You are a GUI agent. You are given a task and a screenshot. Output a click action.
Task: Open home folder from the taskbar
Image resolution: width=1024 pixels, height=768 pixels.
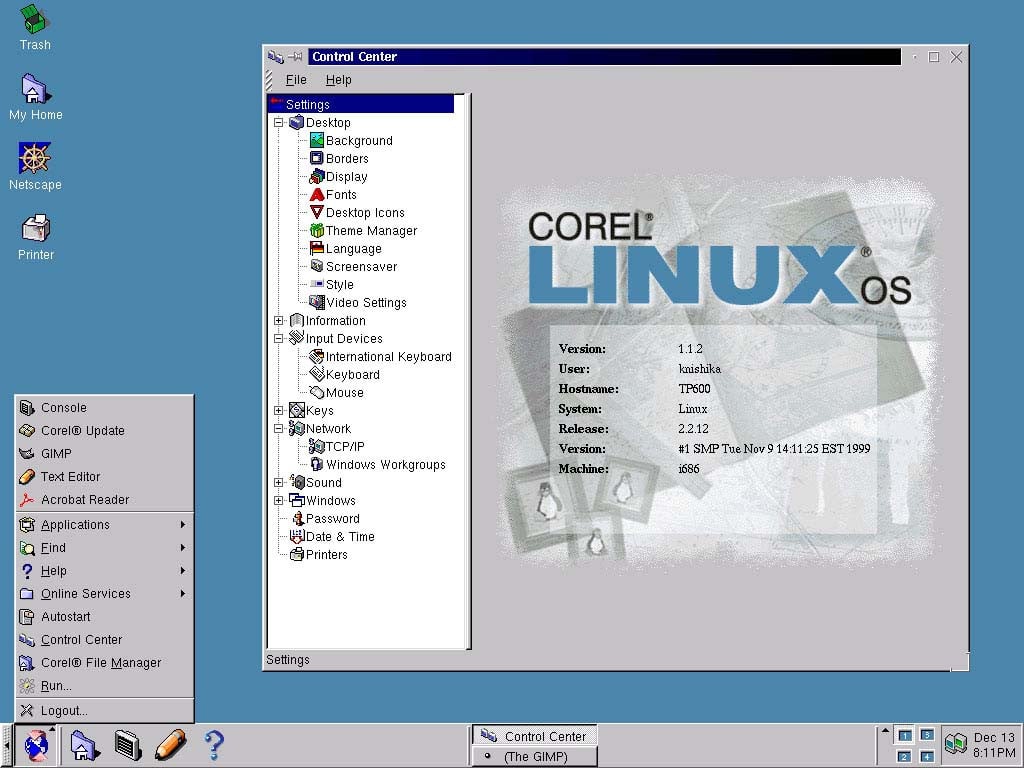[84, 744]
